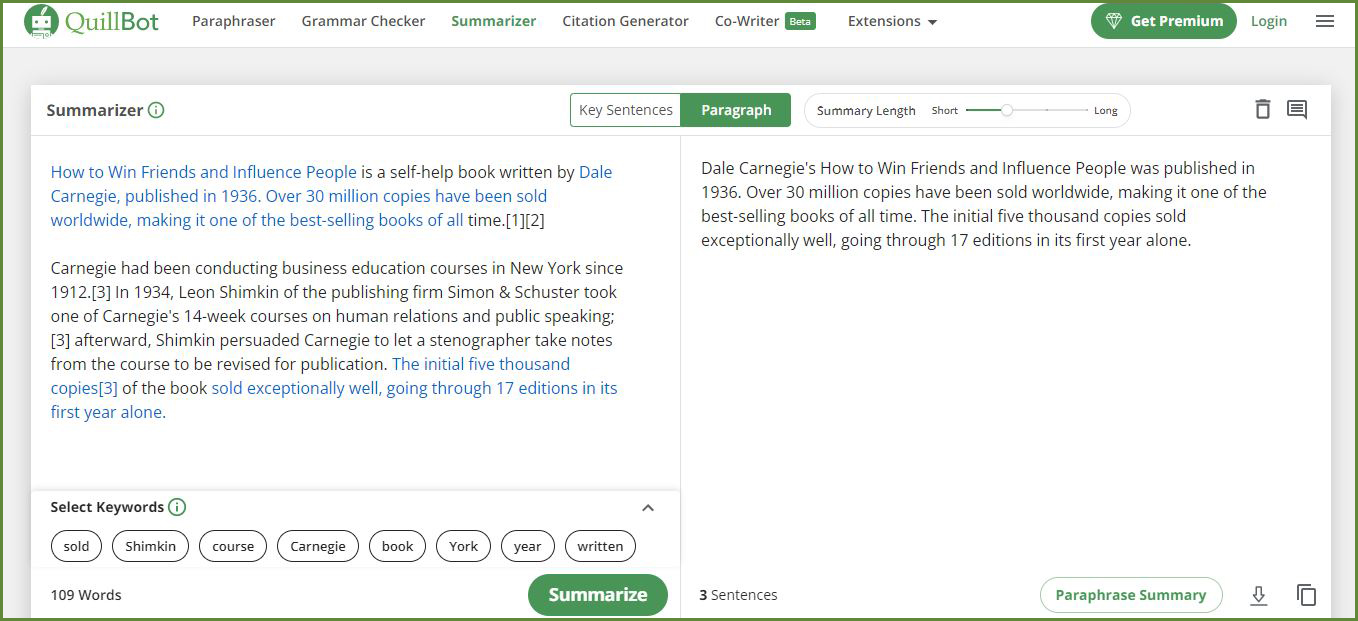This screenshot has width=1358, height=621.
Task: Delete the text with the trash icon
Action: tap(1263, 110)
